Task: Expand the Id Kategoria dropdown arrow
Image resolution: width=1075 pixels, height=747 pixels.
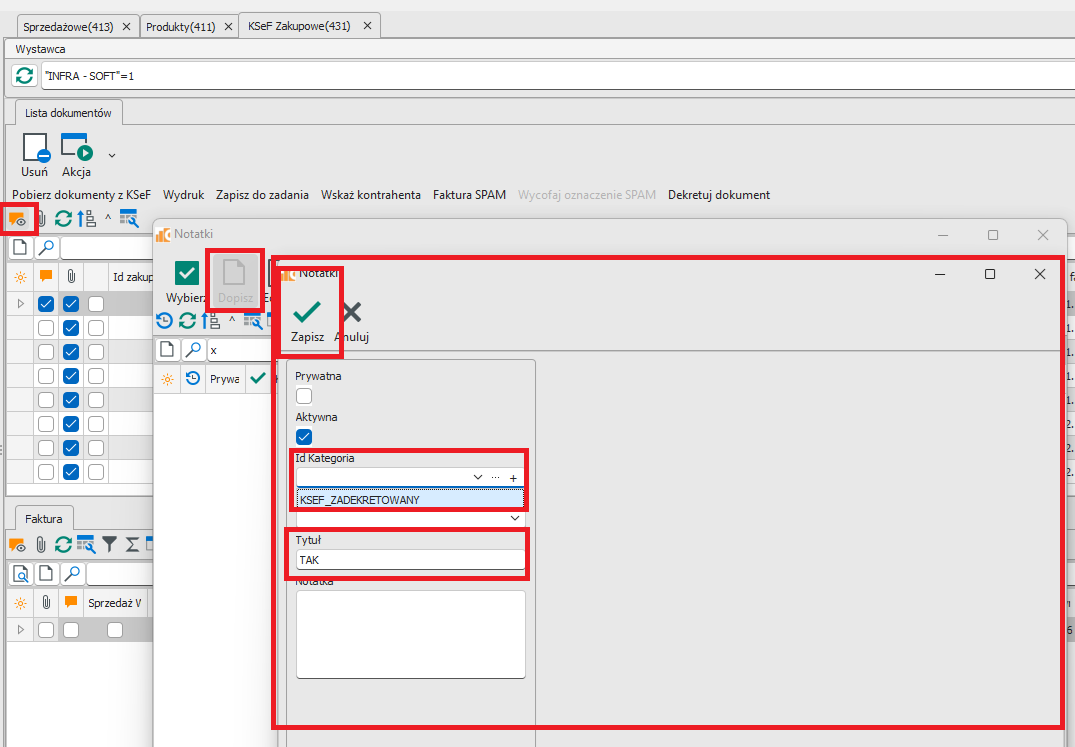Action: click(477, 478)
